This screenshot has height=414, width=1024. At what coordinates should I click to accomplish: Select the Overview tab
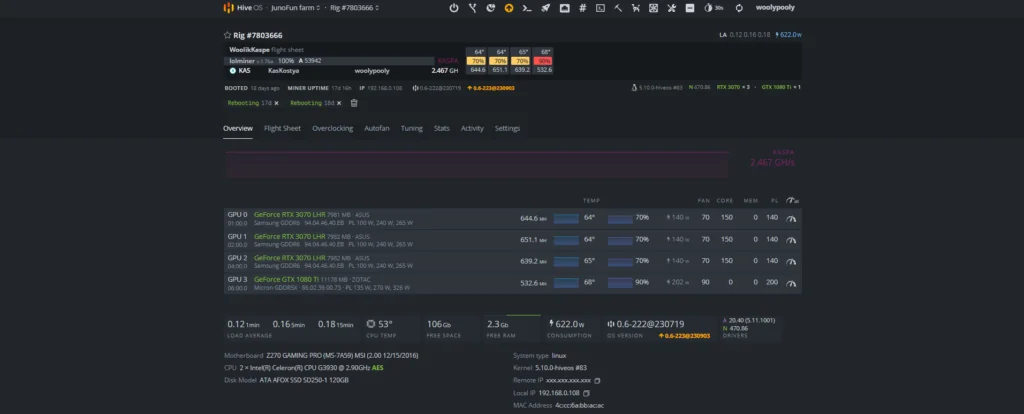(x=238, y=129)
